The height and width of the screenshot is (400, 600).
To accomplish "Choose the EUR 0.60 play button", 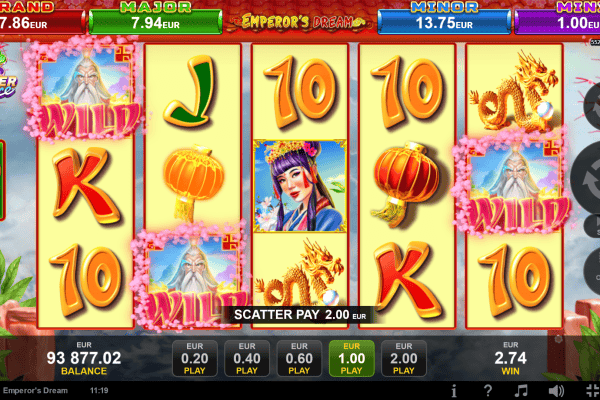I will pos(299,358).
